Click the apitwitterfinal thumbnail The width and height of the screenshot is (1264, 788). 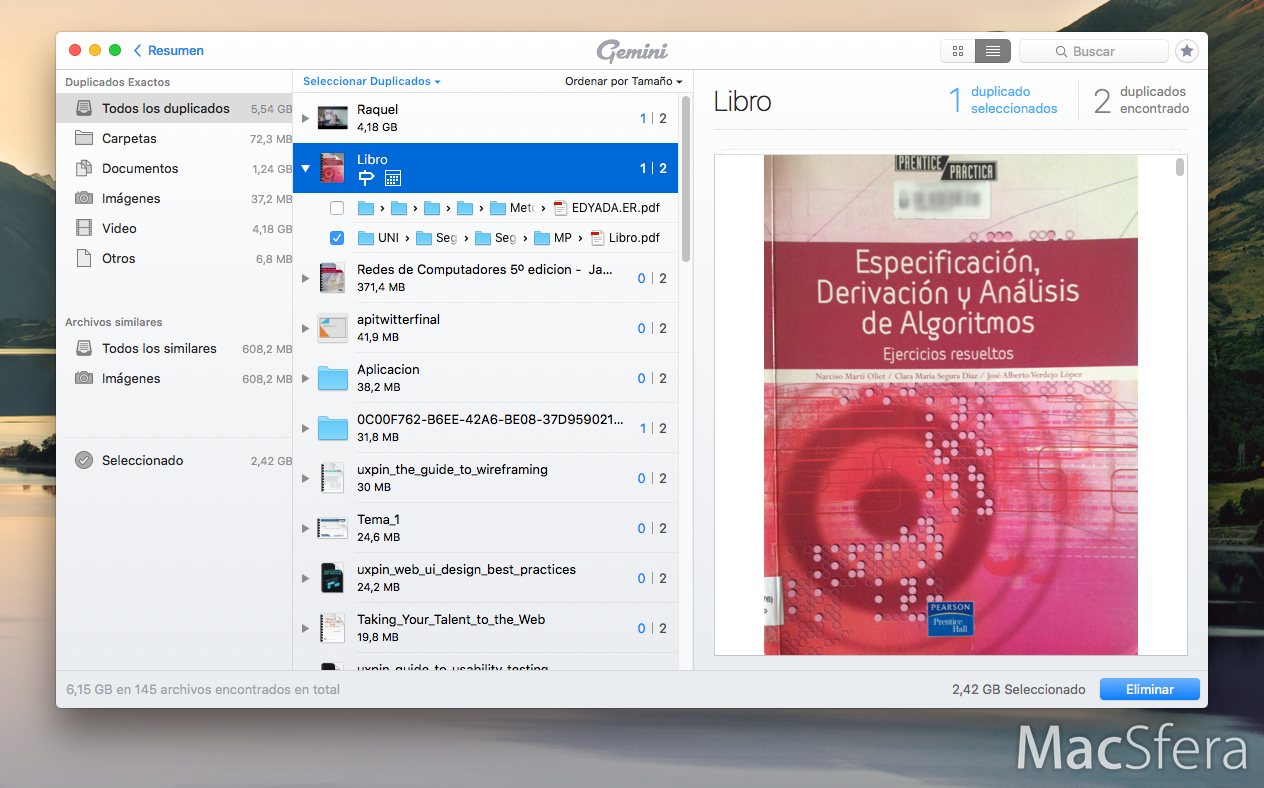[x=332, y=328]
